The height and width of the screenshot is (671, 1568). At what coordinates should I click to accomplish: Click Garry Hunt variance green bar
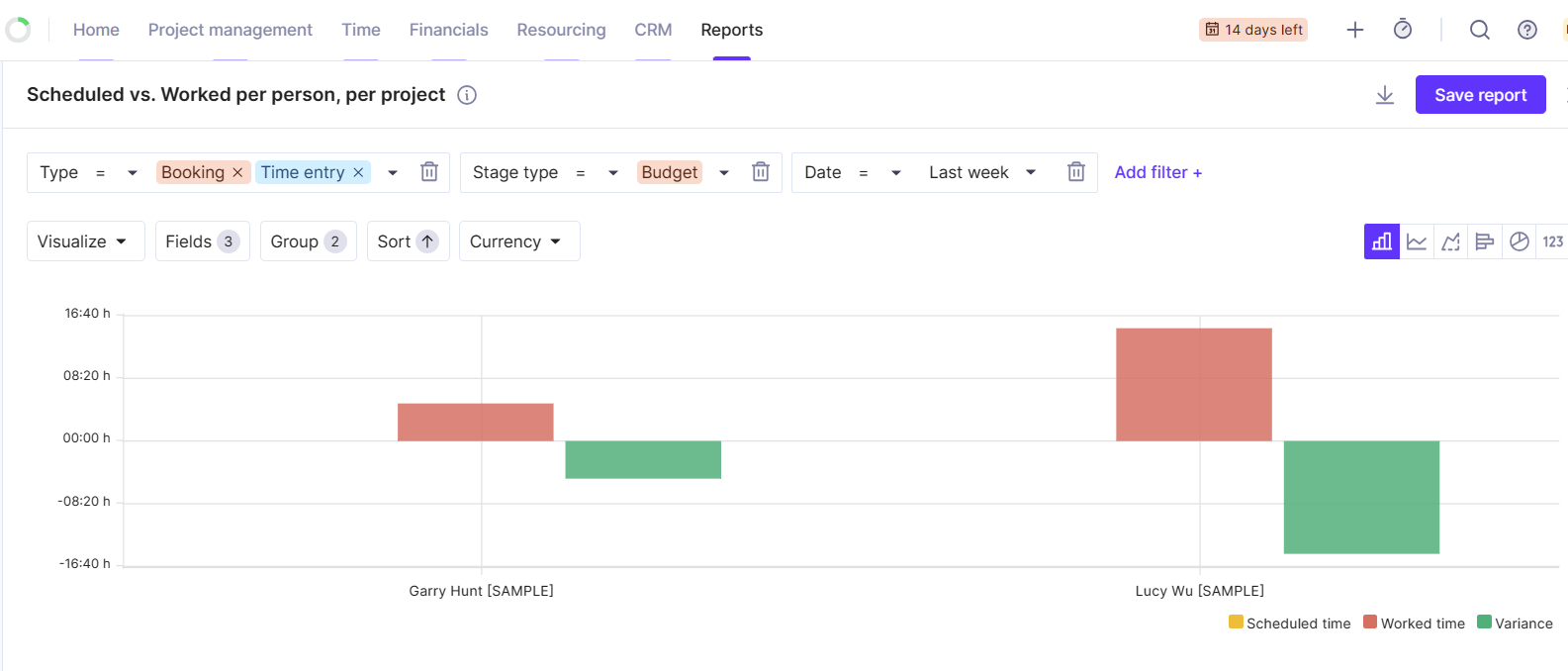pos(643,460)
